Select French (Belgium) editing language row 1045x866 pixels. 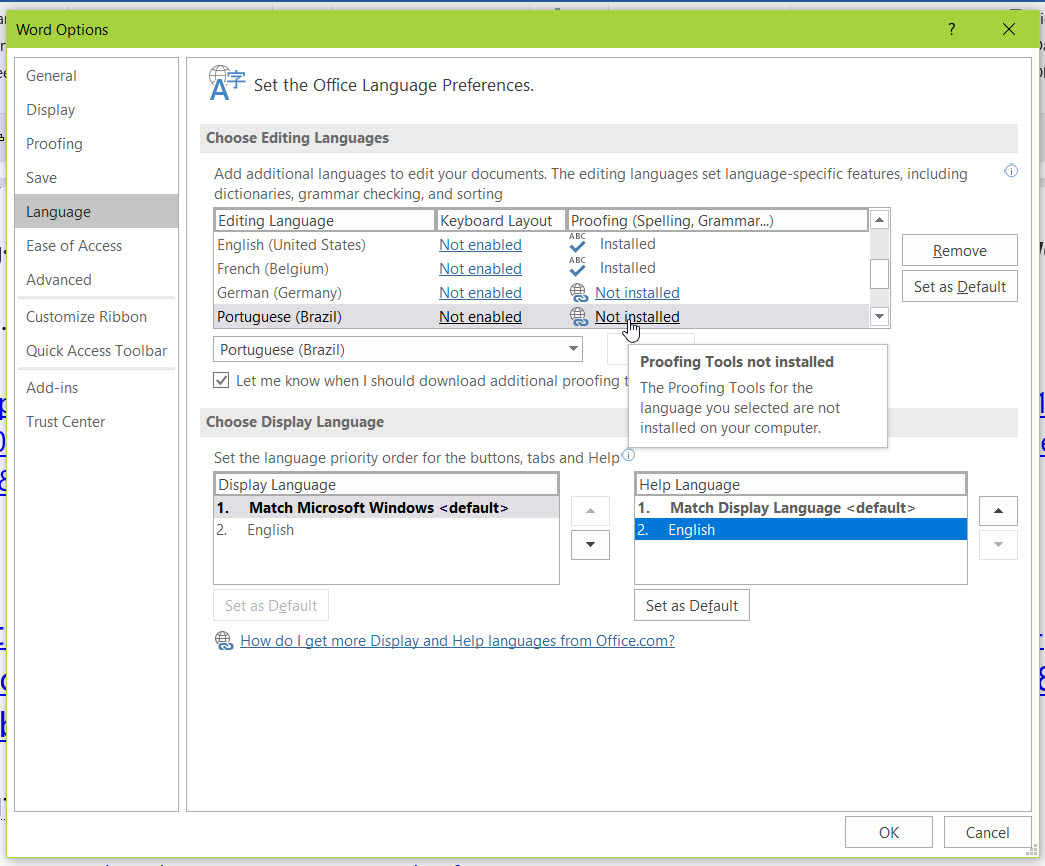(x=541, y=269)
